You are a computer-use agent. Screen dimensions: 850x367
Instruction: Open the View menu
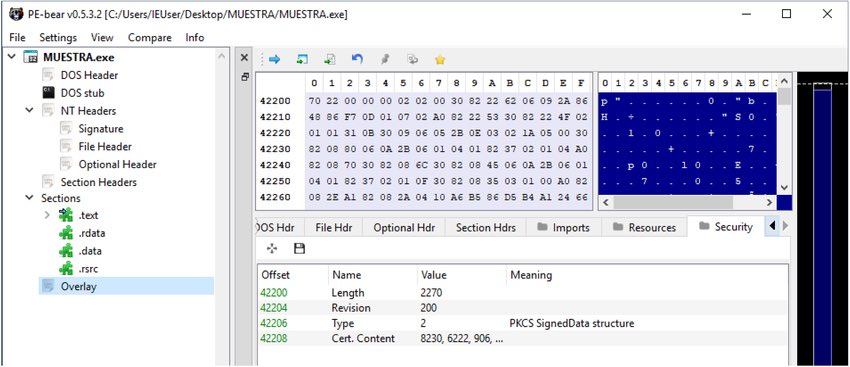coord(102,37)
